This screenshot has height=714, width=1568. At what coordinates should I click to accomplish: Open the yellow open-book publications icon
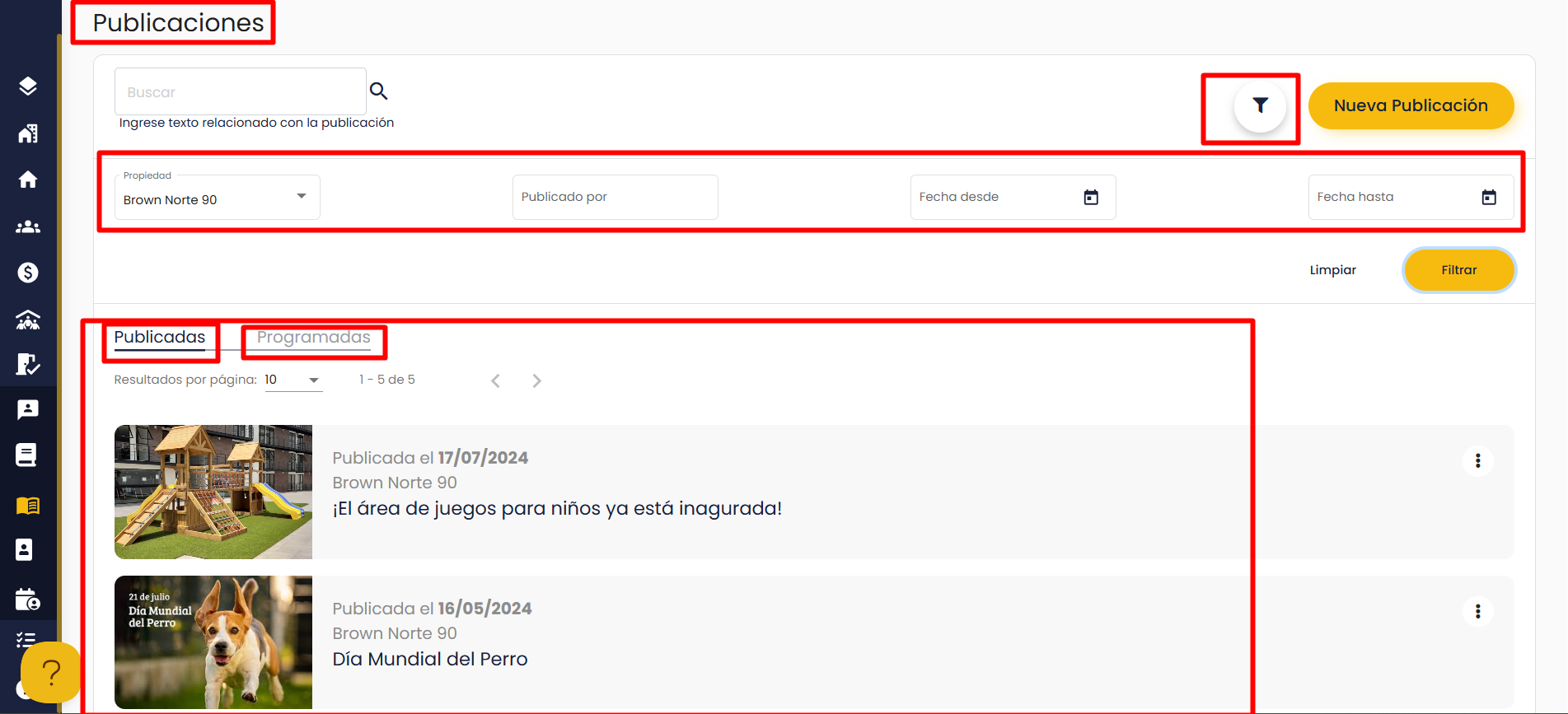[x=28, y=505]
